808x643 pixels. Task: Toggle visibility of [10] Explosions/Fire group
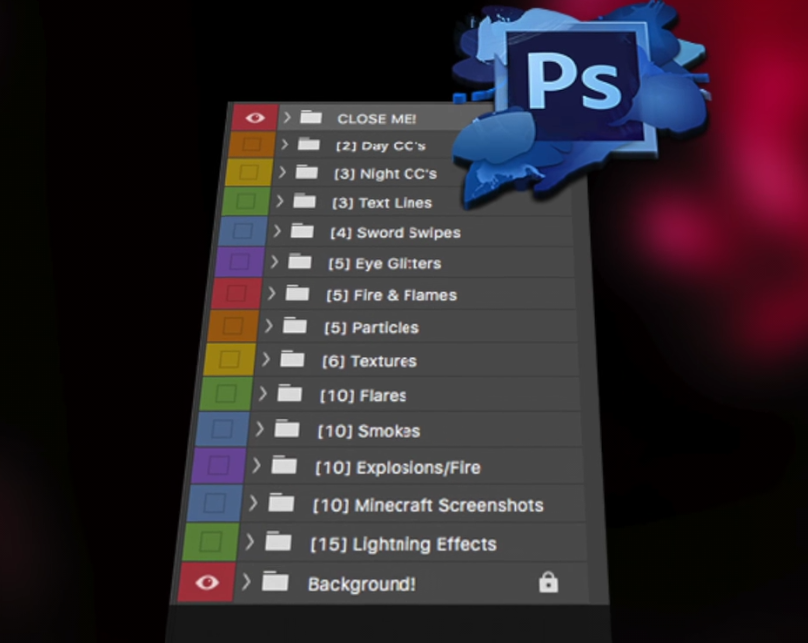click(218, 466)
